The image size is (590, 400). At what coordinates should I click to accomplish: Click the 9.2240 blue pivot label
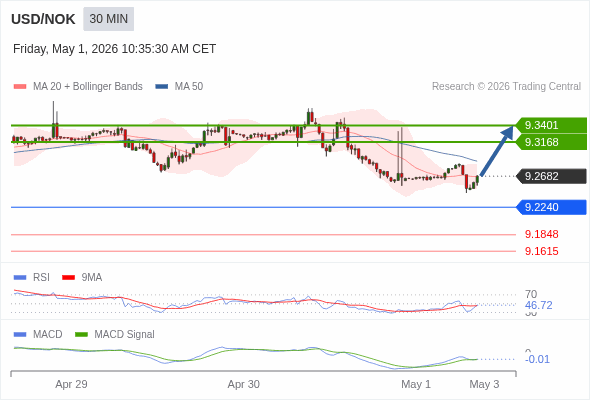(x=551, y=207)
